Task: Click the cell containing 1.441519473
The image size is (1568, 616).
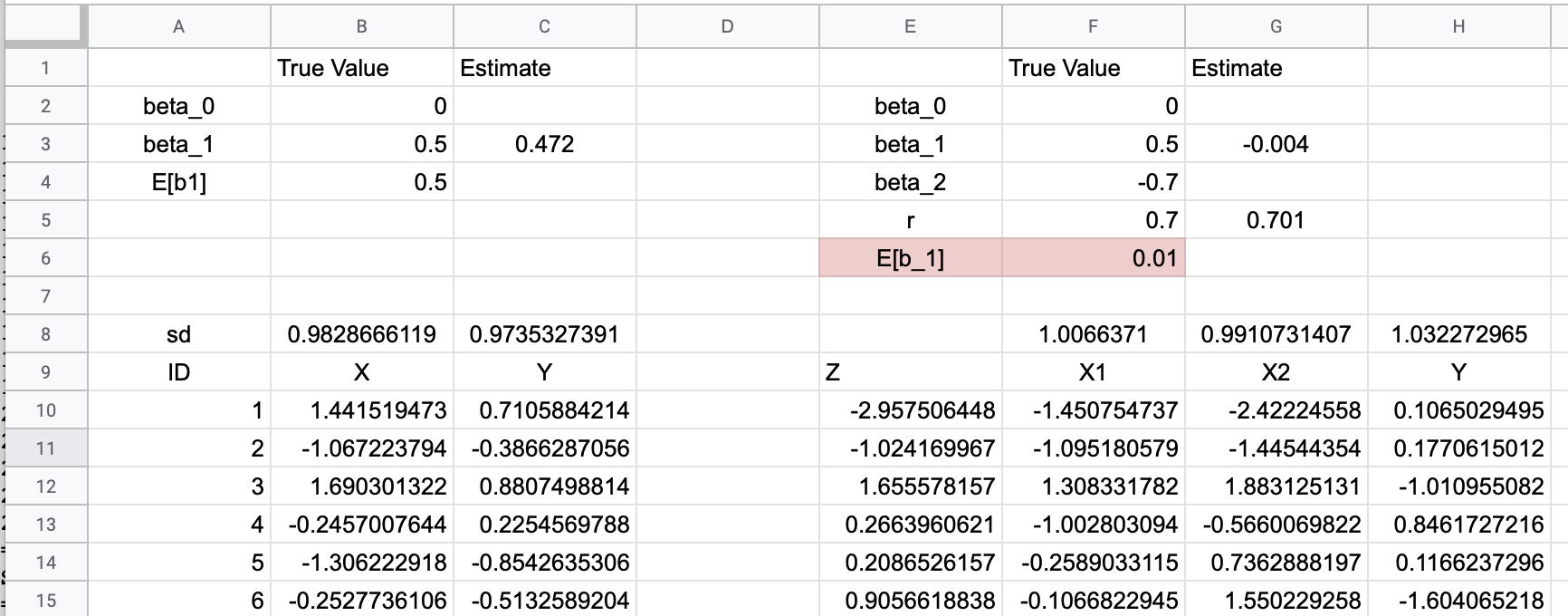Action: (x=361, y=410)
